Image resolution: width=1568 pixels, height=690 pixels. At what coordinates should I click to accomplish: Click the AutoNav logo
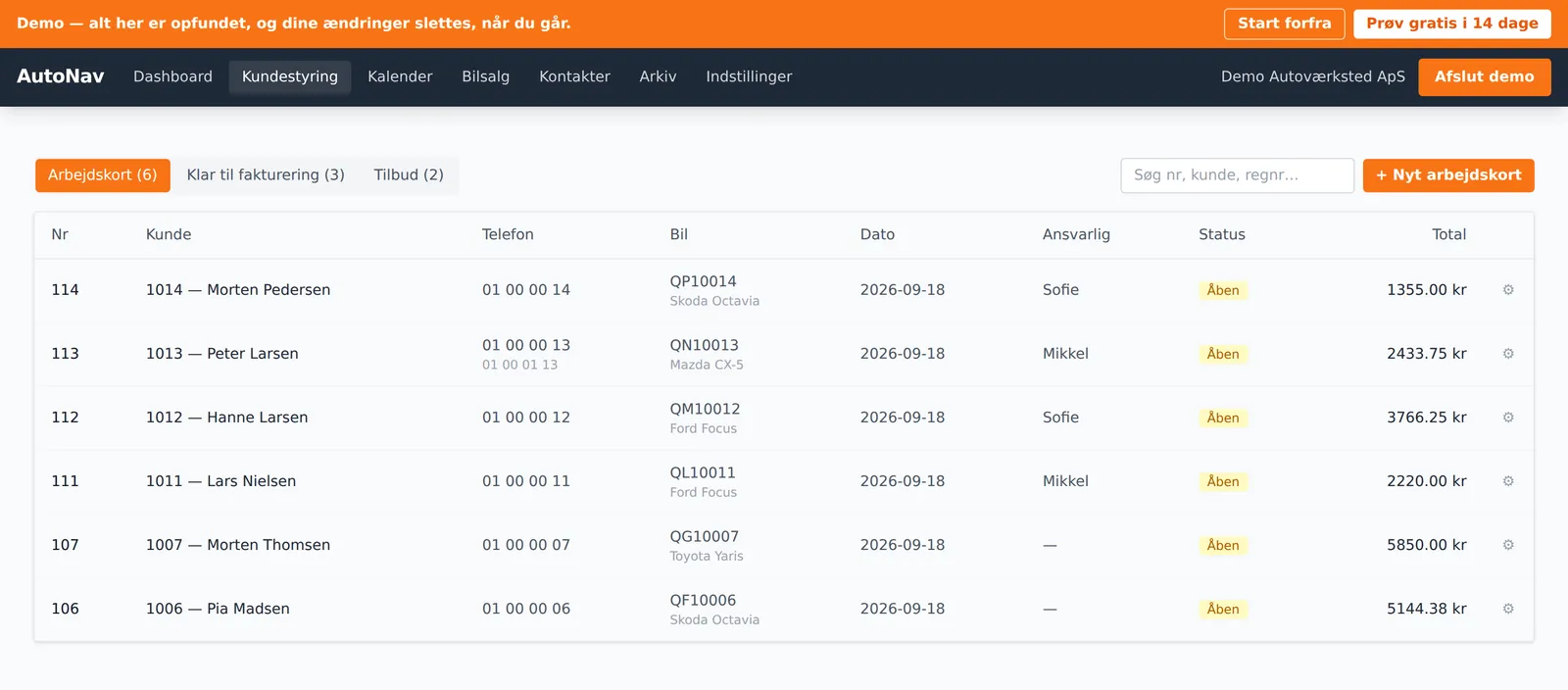point(61,76)
